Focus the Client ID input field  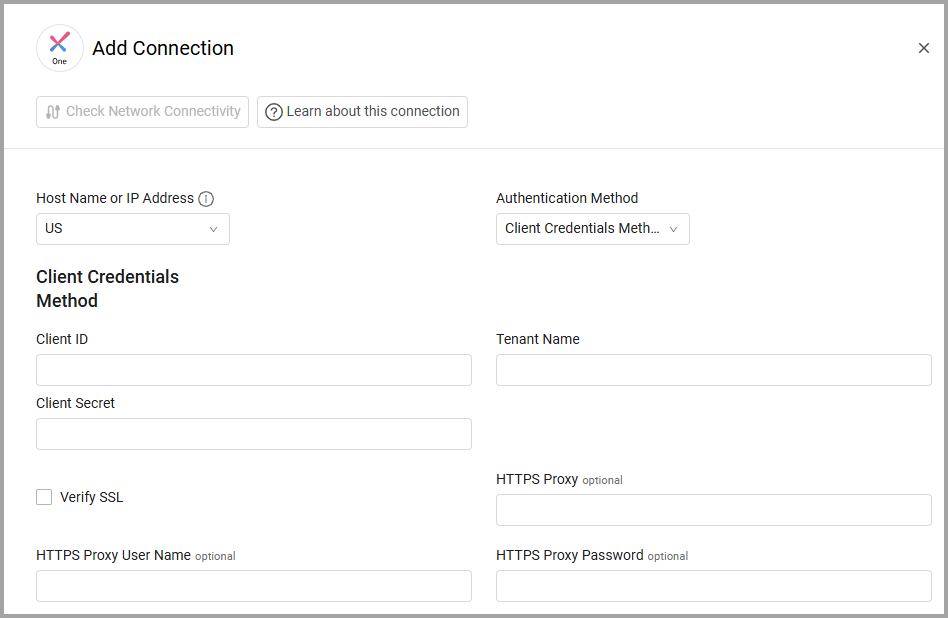pos(254,370)
